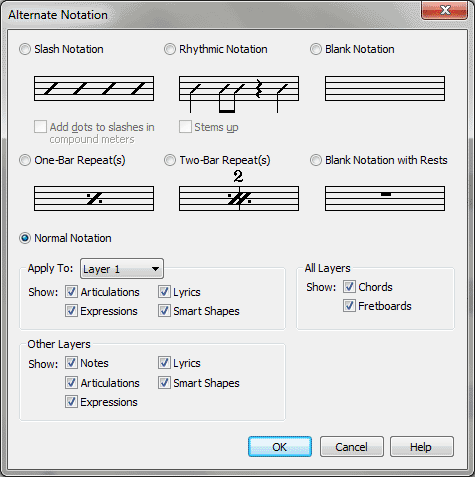Pick the Two-Bar Repeat(s) option
The image size is (475, 477).
pos(170,160)
